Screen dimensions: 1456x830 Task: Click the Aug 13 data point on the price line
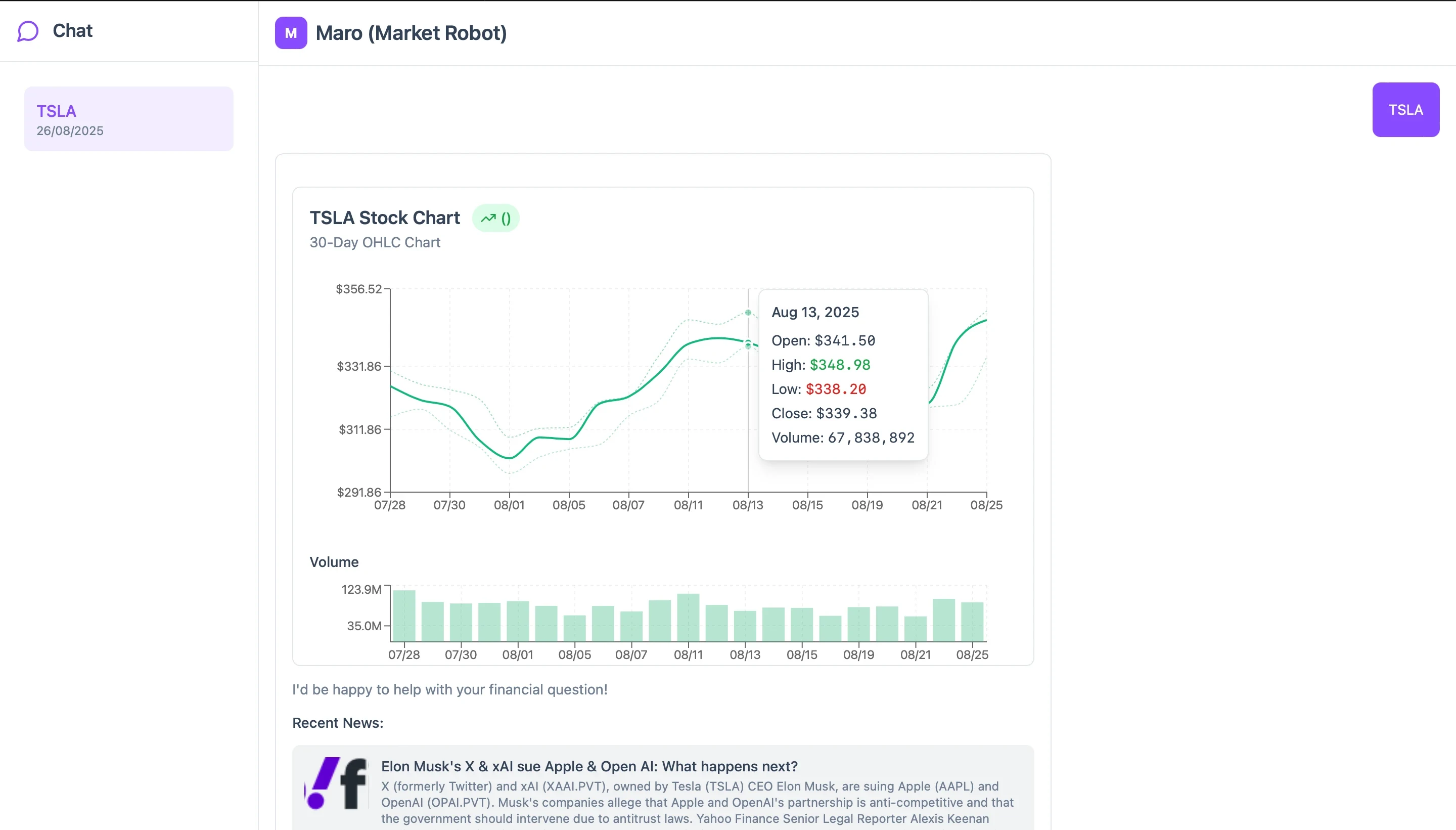pyautogui.click(x=748, y=342)
